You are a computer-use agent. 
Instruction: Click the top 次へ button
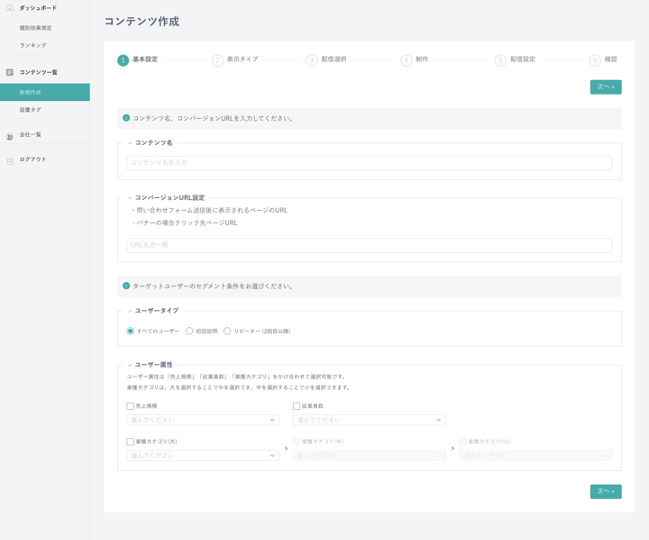tap(605, 87)
